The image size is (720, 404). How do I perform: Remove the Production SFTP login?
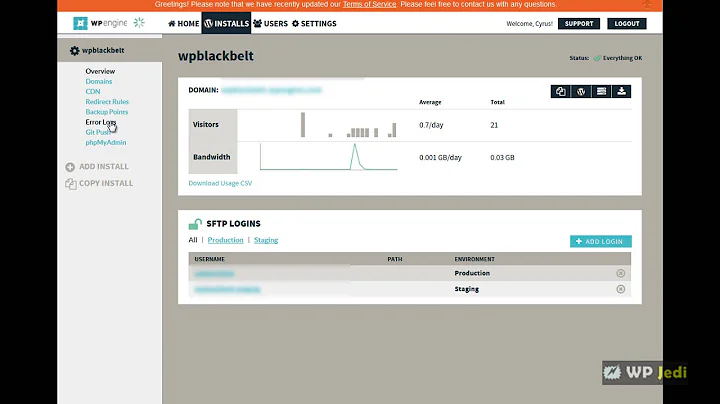[x=620, y=273]
